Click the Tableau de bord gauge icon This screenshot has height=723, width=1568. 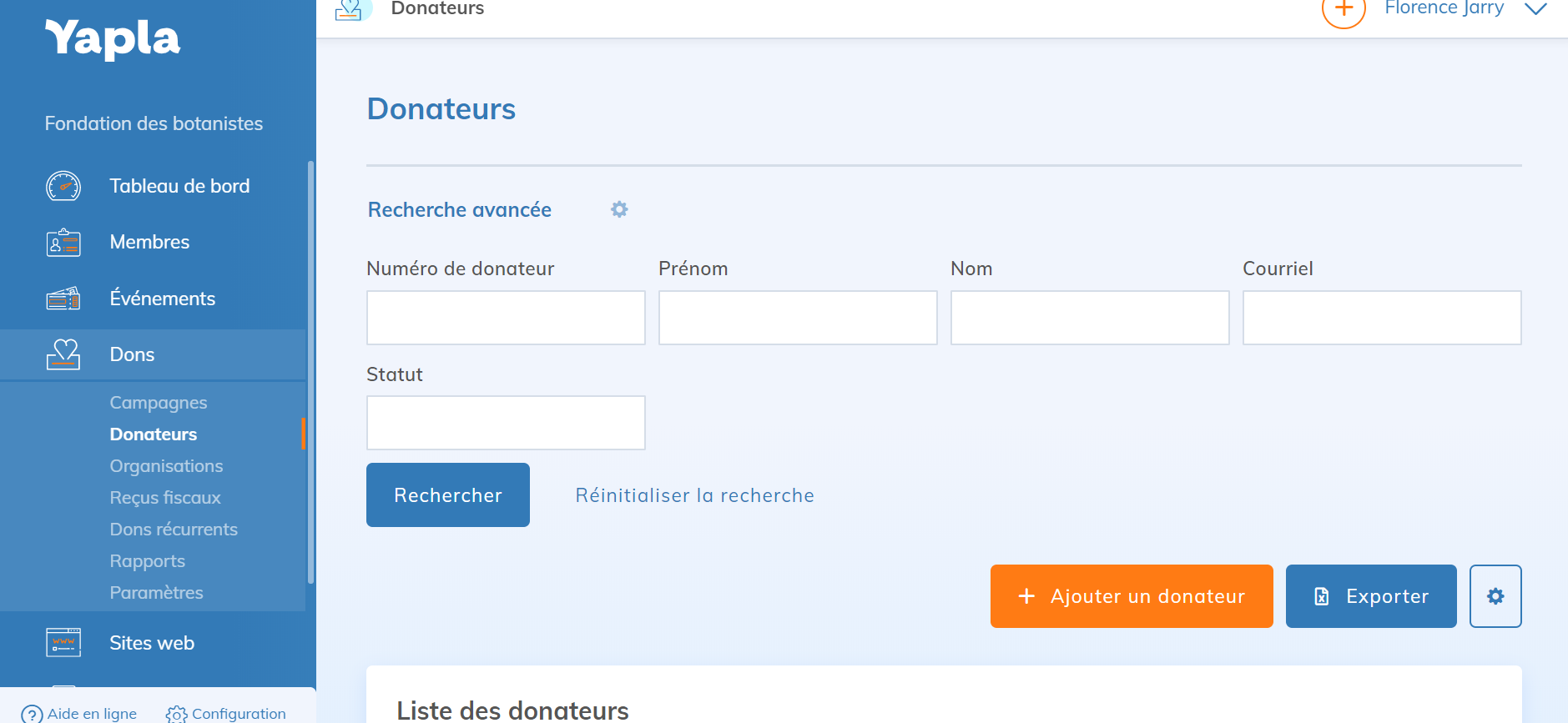63,186
